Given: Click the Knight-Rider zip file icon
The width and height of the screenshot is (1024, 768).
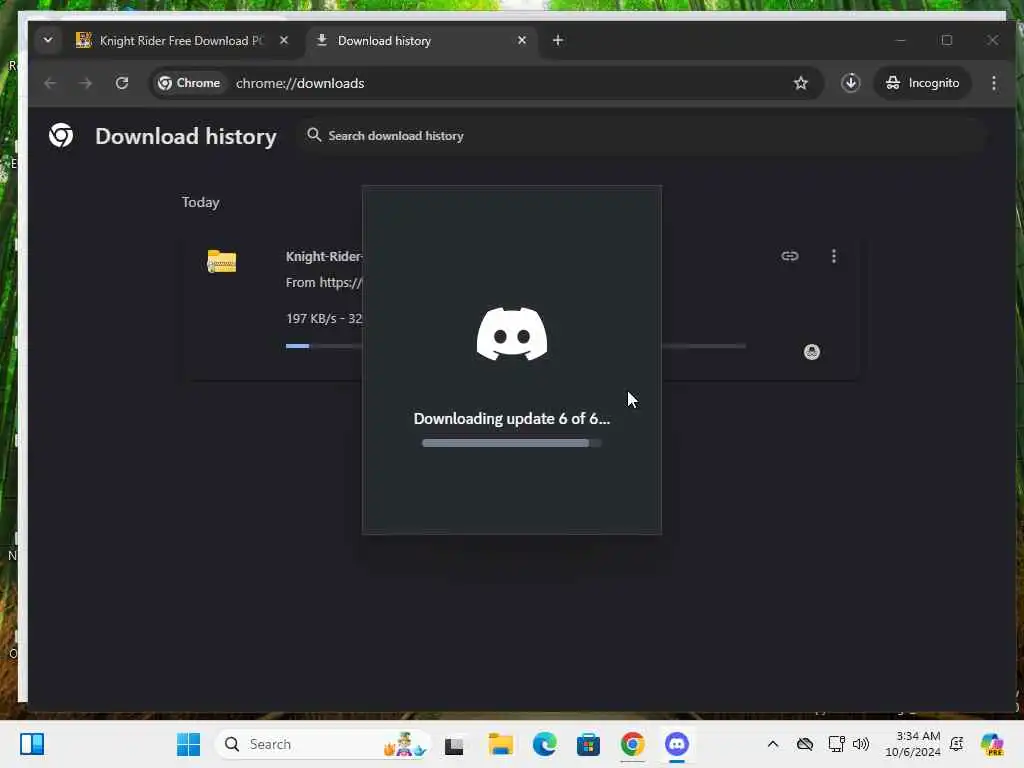Looking at the screenshot, I should point(221,261).
